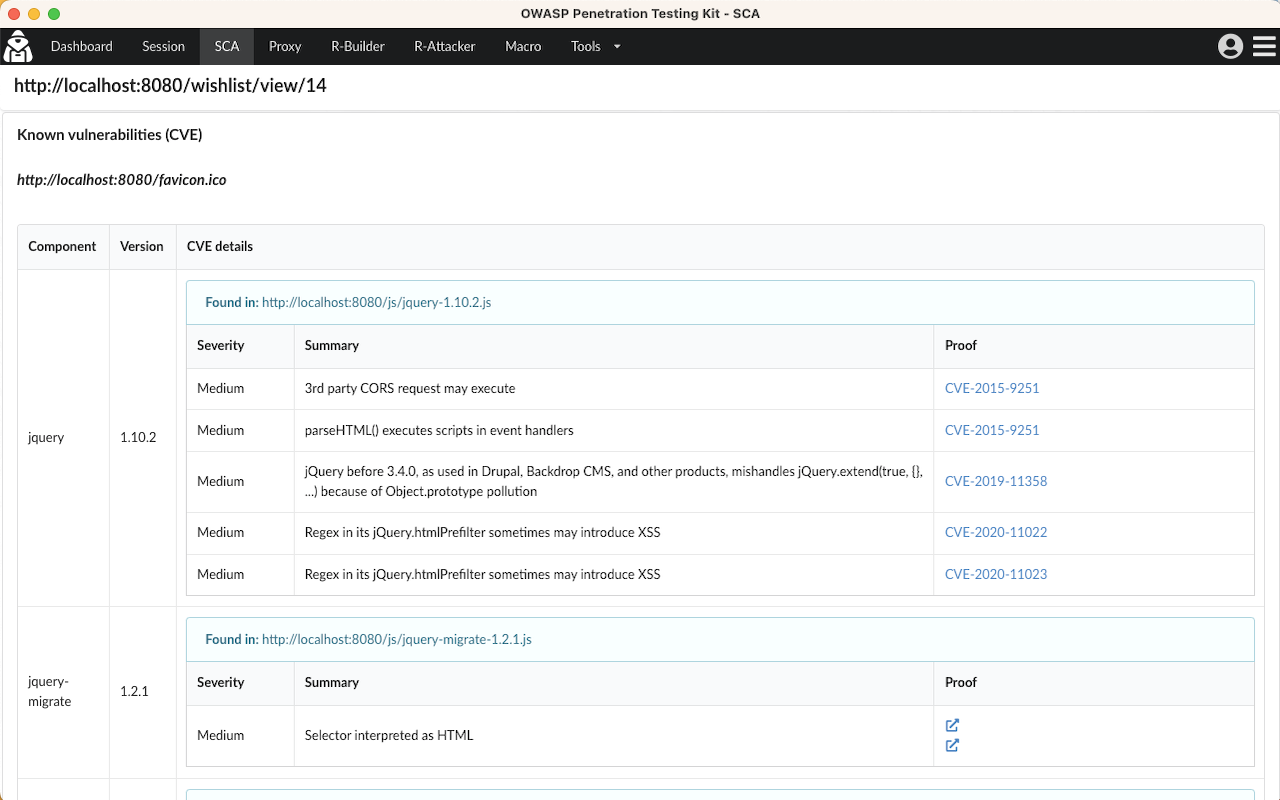This screenshot has width=1280, height=800.
Task: Open the user profile icon
Action: [1231, 46]
